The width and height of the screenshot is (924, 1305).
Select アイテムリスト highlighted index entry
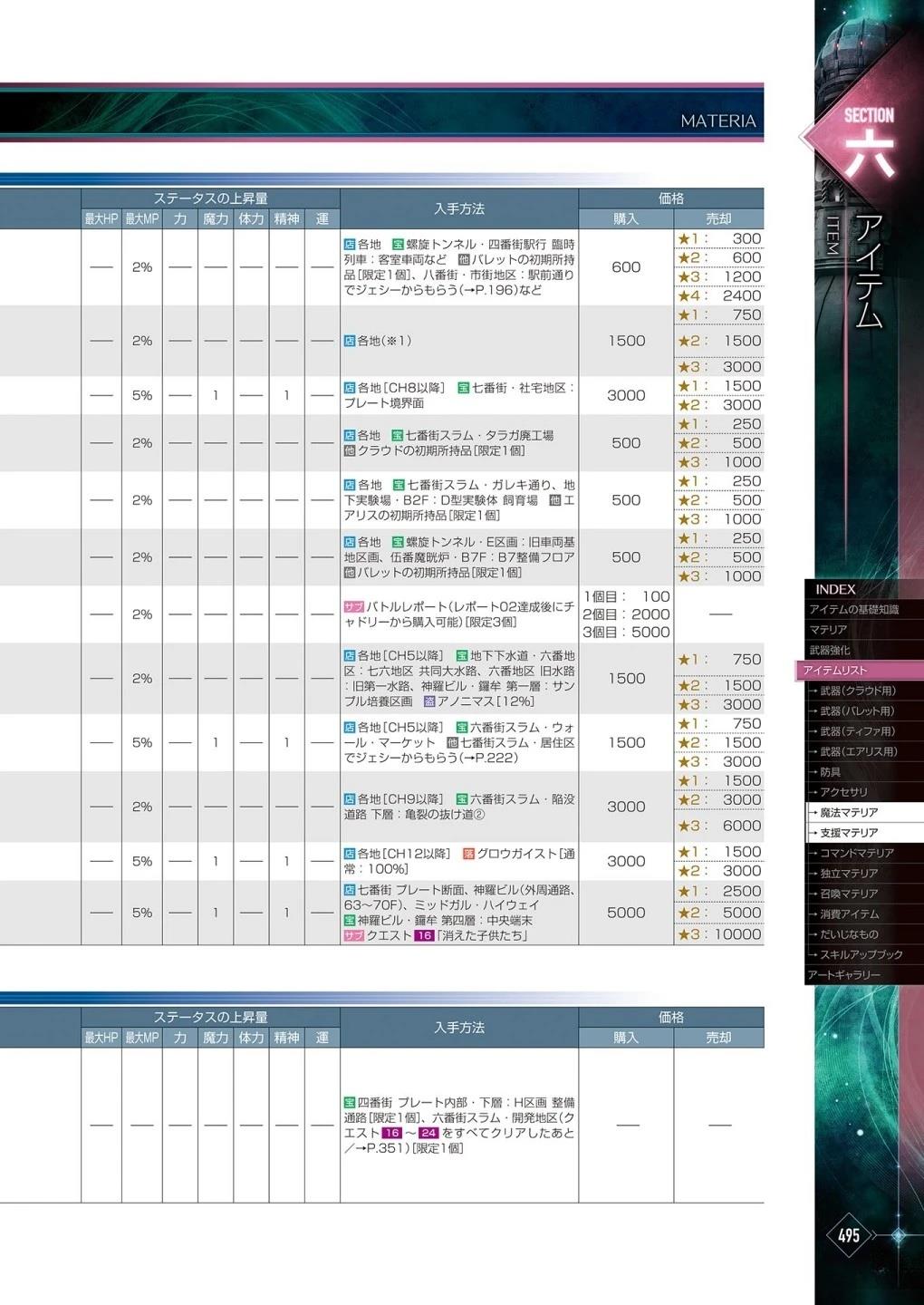(835, 671)
